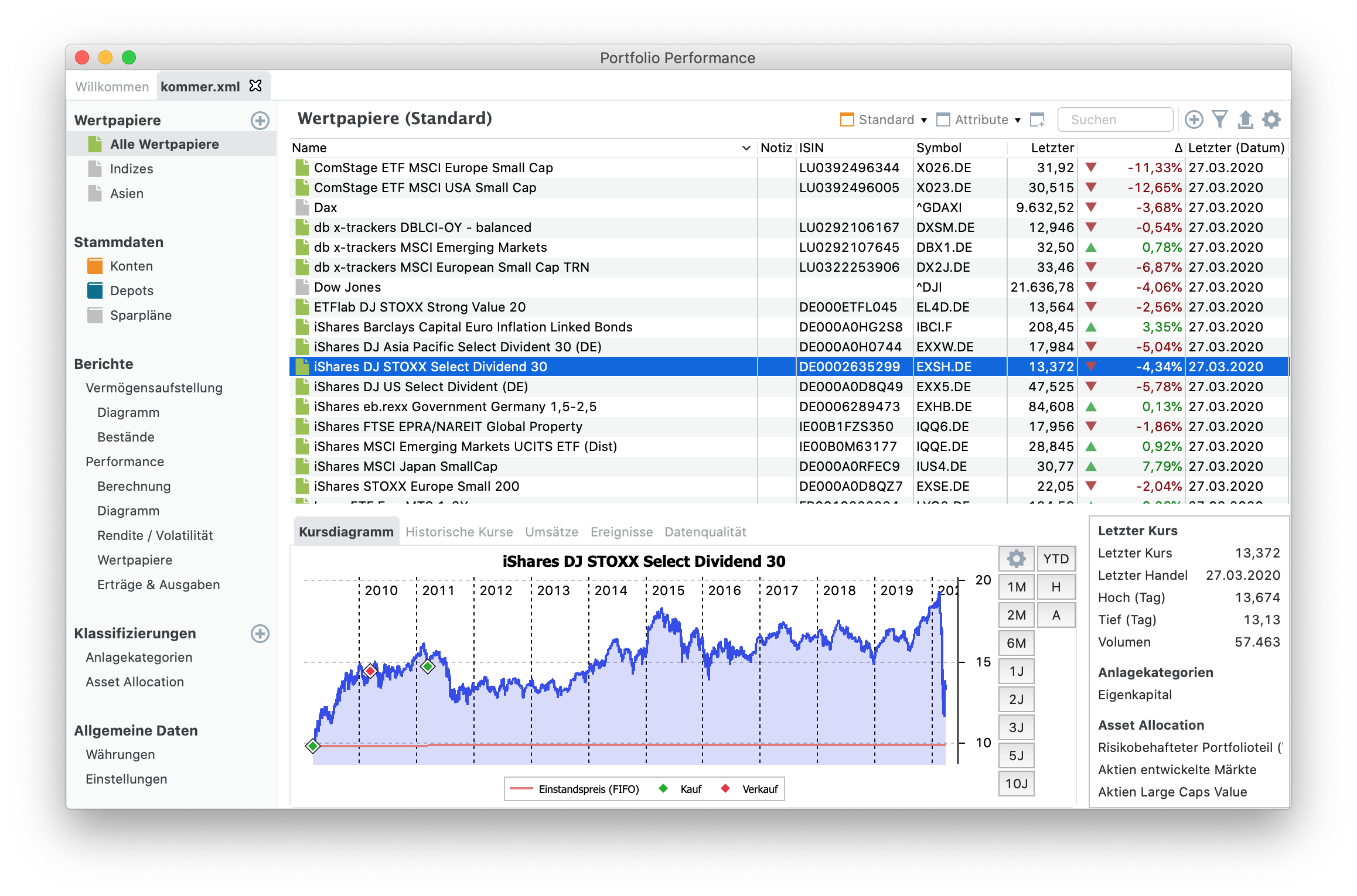Click the green Kauf diamond marker in 2011
1357x896 pixels.
(428, 666)
